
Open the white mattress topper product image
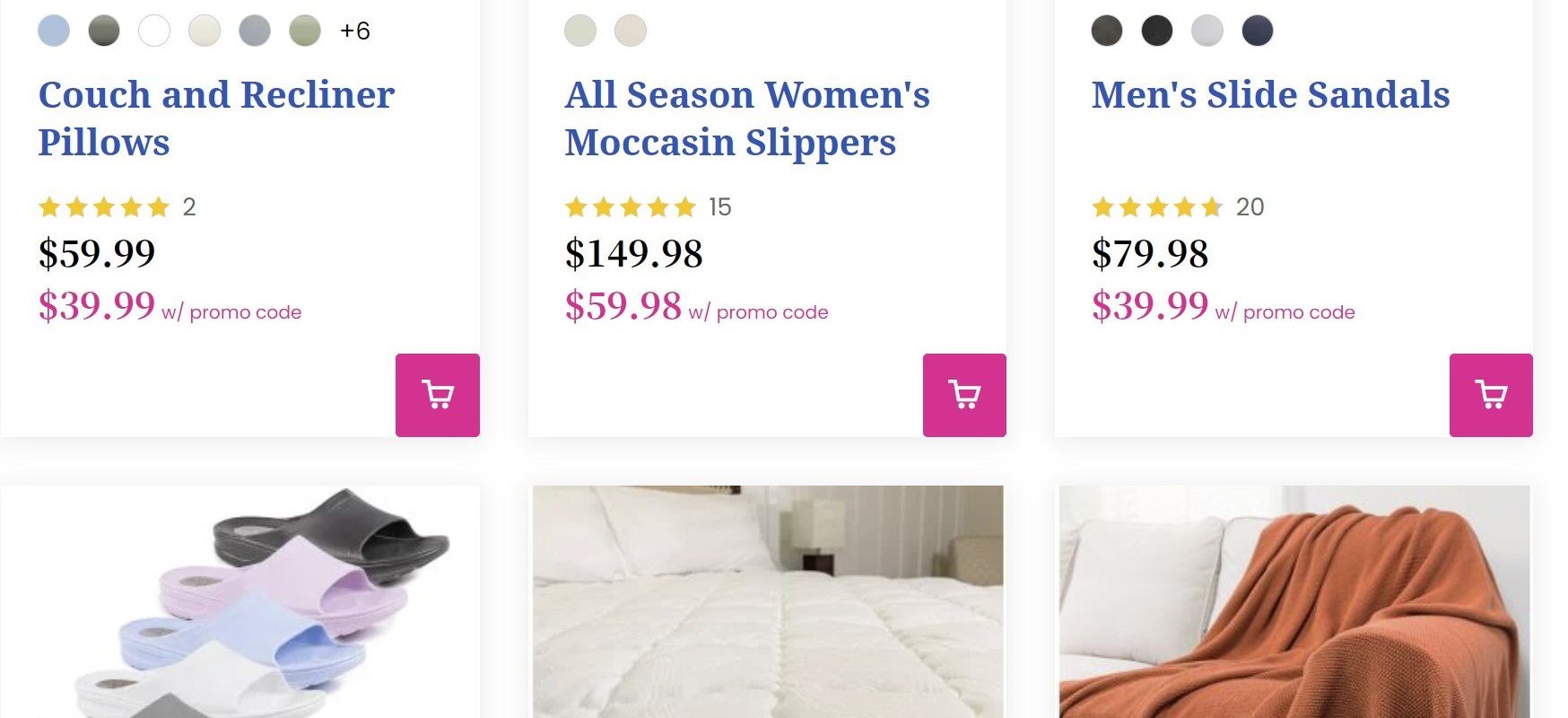768,601
